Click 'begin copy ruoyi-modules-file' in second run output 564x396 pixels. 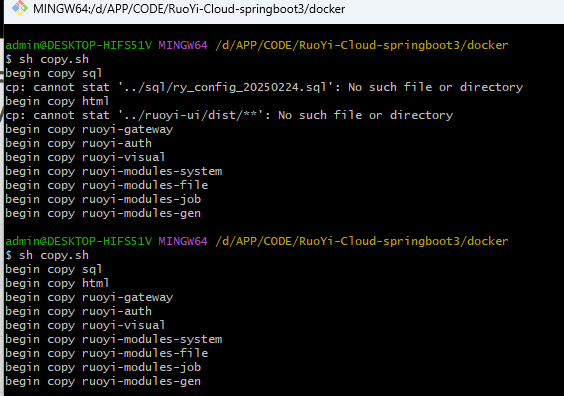tap(107, 354)
